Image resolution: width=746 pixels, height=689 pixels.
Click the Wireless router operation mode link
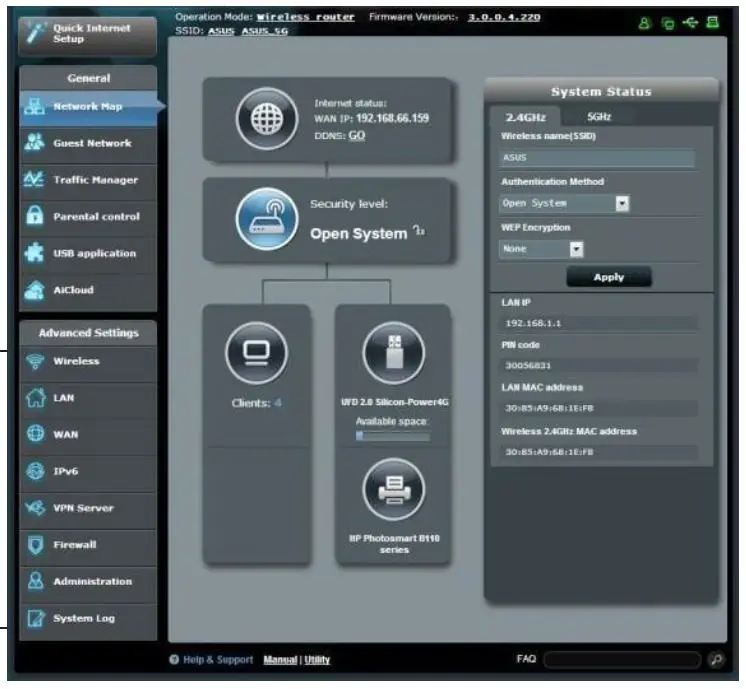[x=305, y=17]
